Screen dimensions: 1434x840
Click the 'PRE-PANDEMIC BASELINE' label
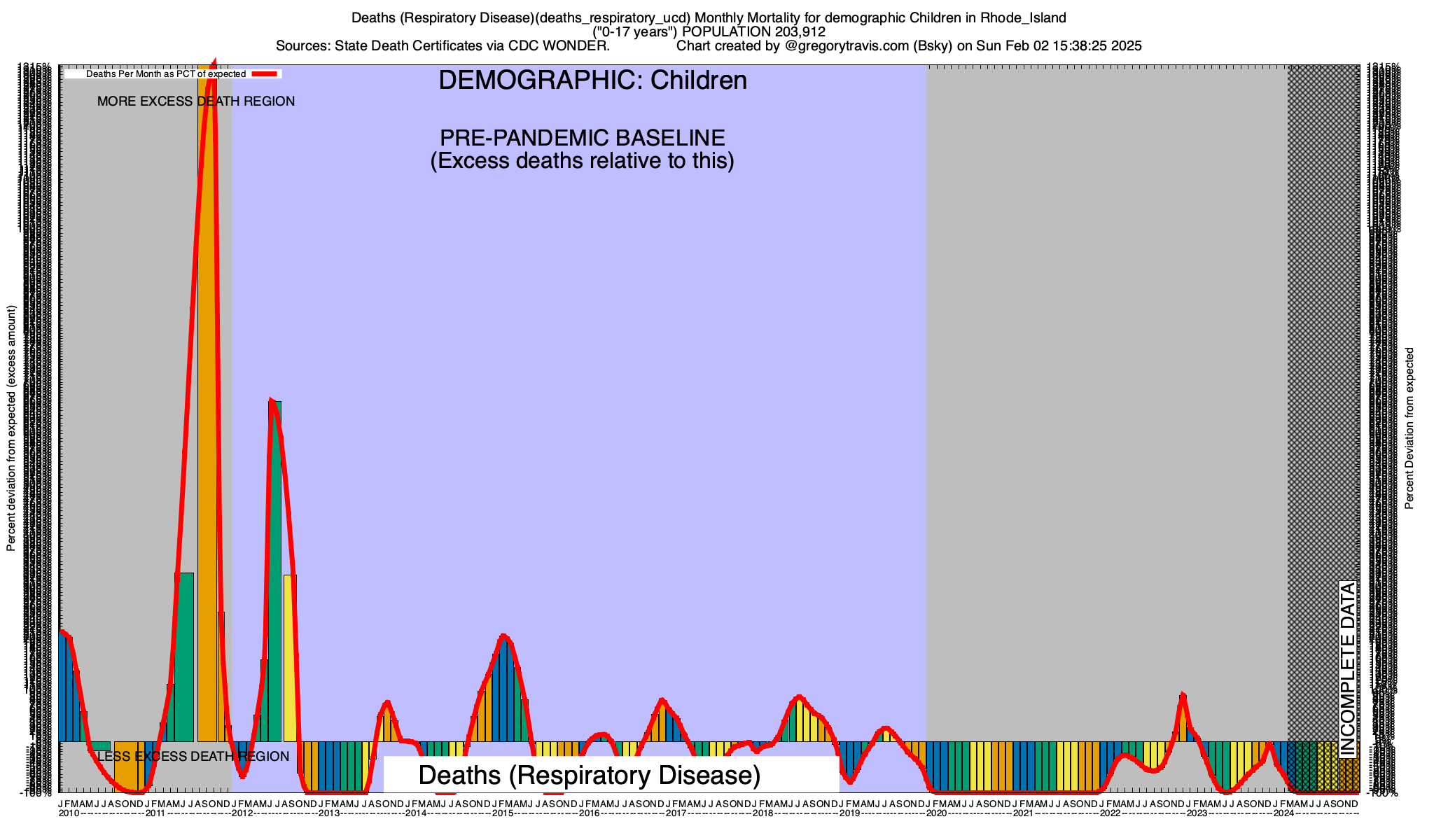coord(582,138)
